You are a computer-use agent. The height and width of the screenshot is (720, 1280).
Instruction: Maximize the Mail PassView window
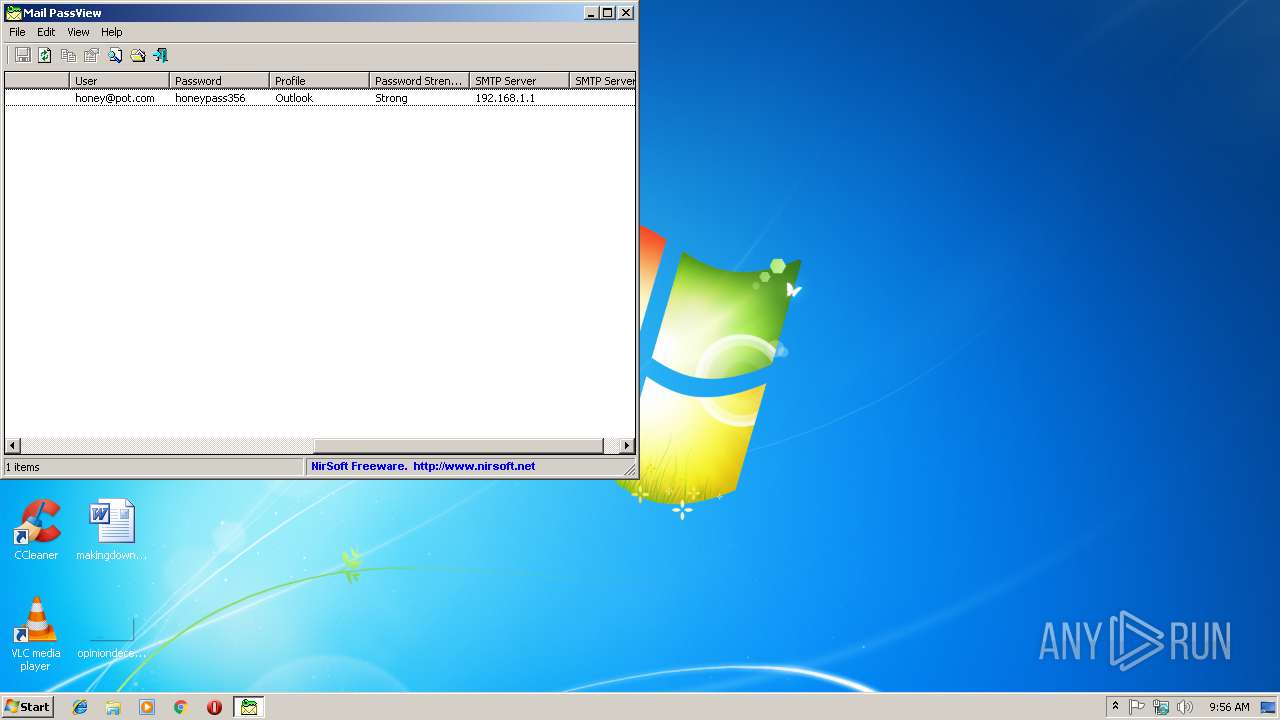[607, 13]
